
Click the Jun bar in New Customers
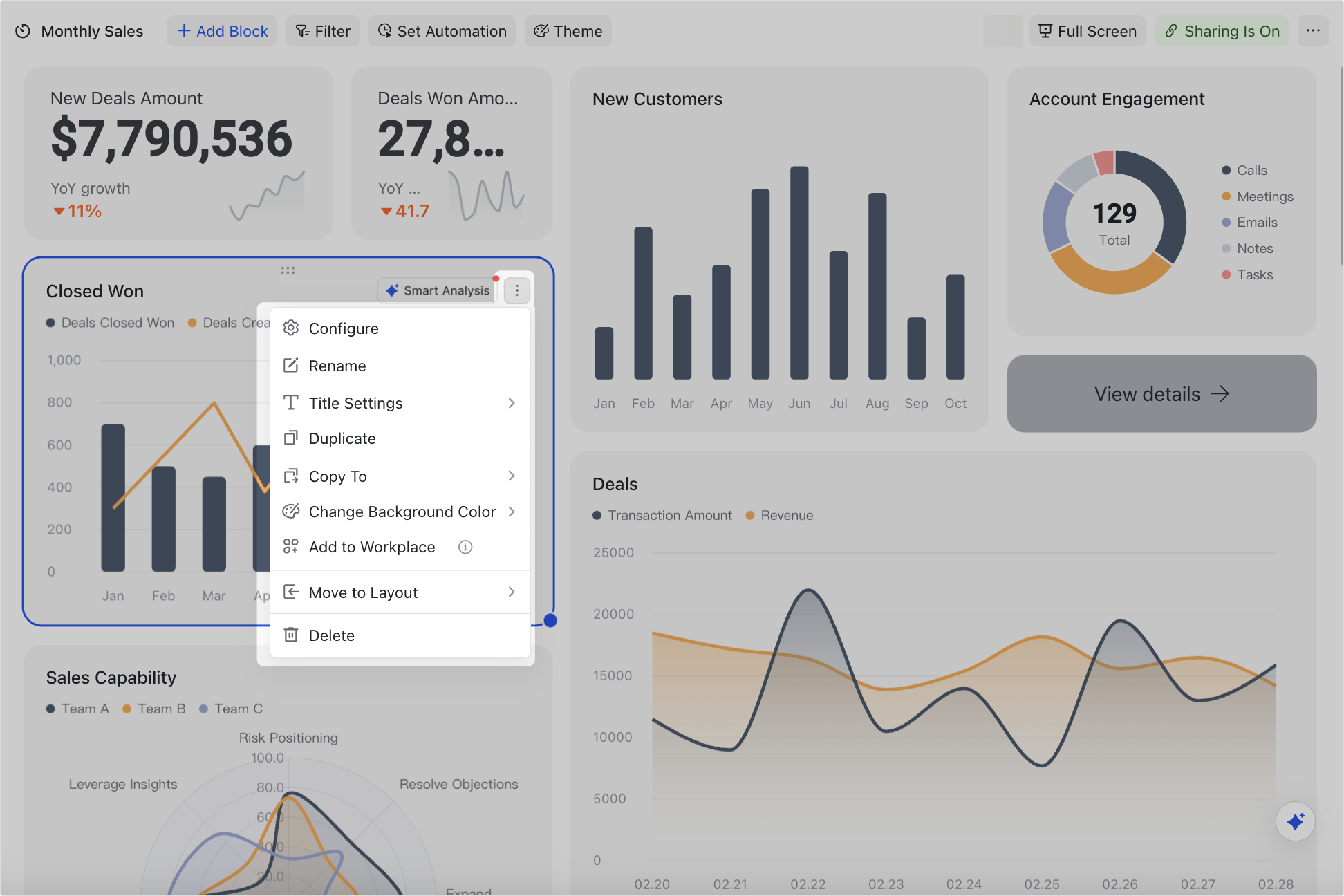(799, 272)
